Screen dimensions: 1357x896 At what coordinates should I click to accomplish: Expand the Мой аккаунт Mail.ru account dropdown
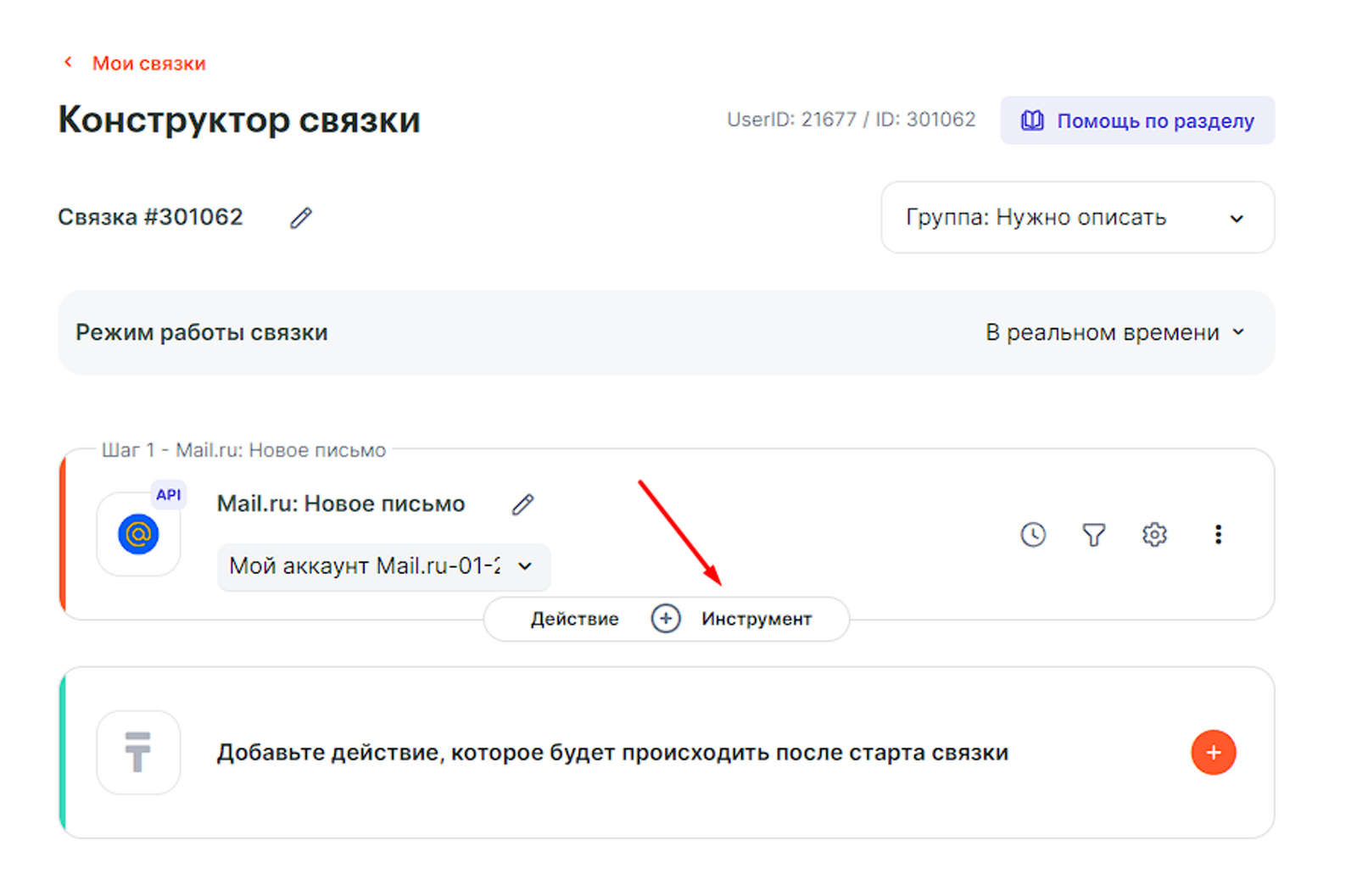(383, 566)
